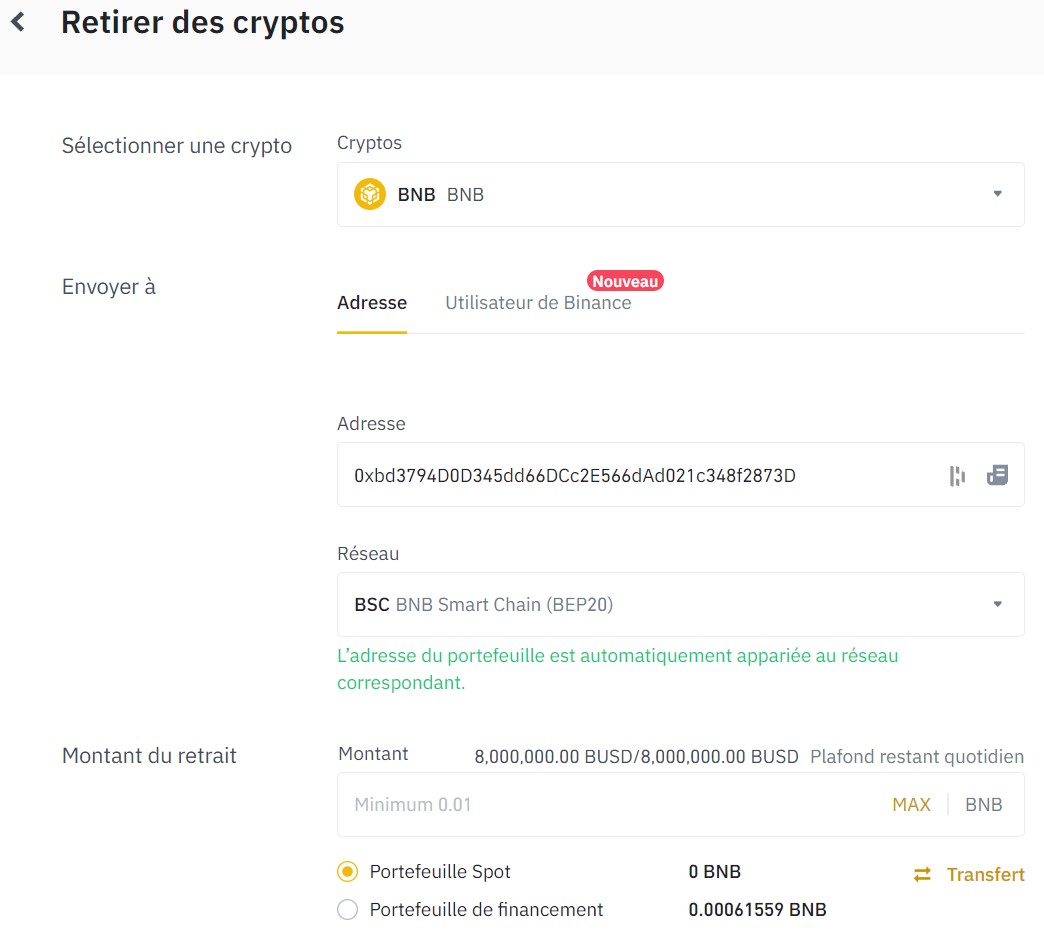Screen dimensions: 1044x939
Task: Select the Portefeuille de financement option
Action: click(x=347, y=909)
